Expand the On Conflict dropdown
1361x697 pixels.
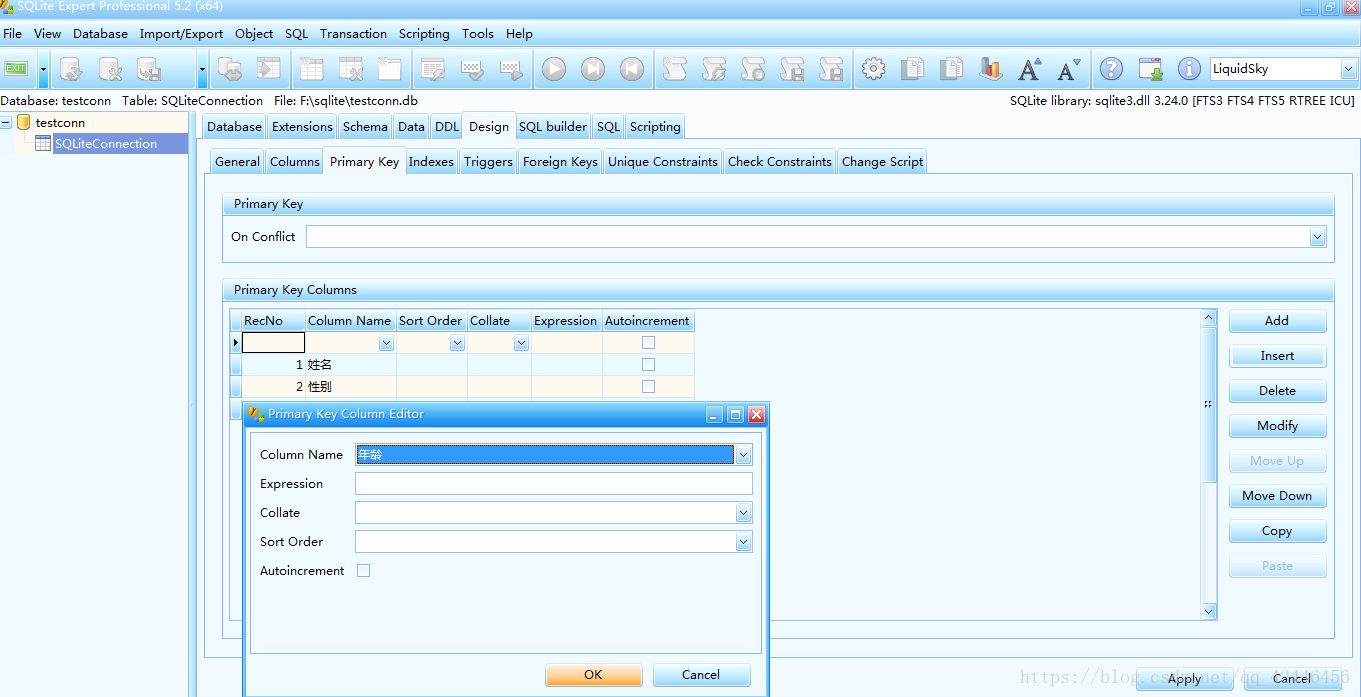(1317, 237)
